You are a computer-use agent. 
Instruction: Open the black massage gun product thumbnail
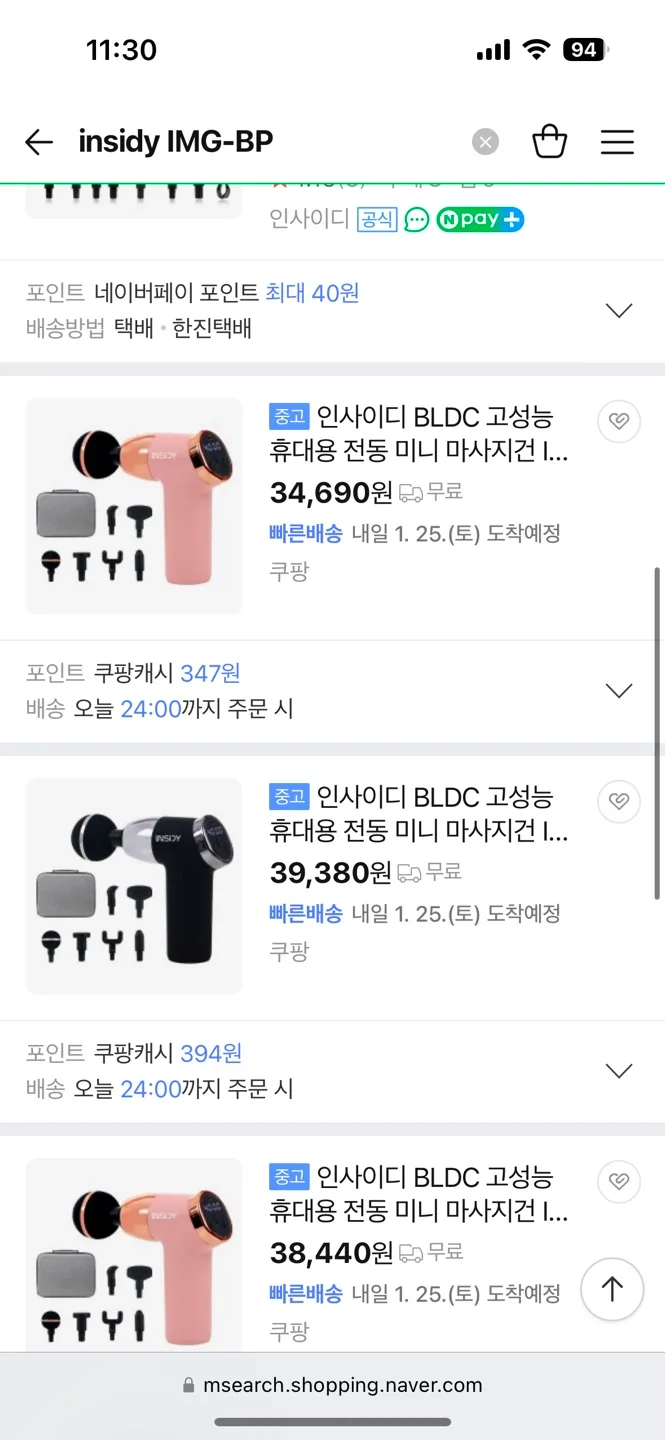(133, 886)
